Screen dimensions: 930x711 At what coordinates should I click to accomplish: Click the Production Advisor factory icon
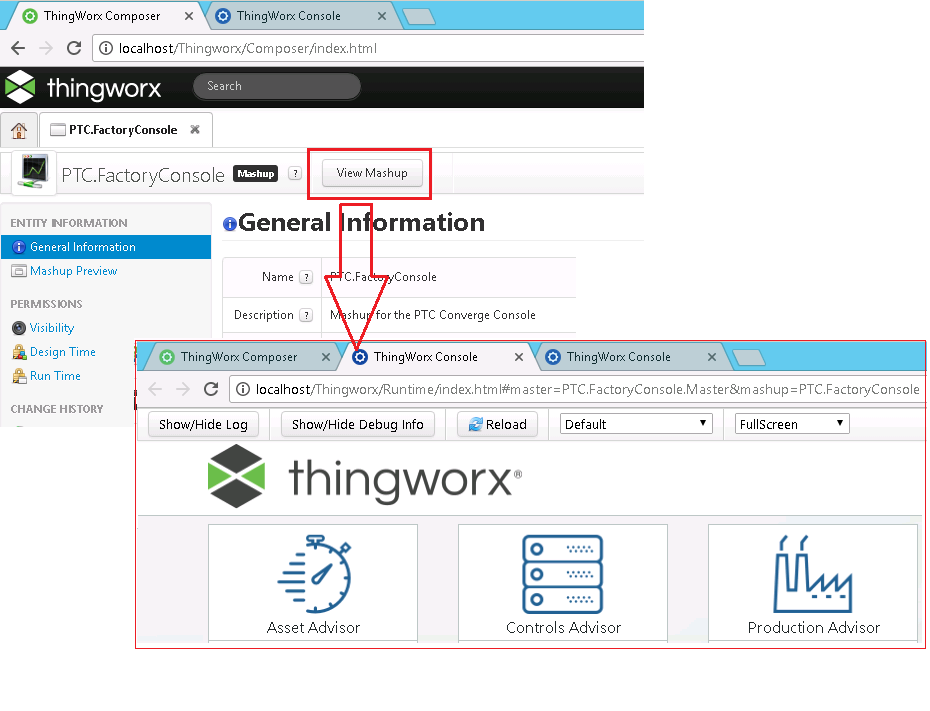(813, 574)
